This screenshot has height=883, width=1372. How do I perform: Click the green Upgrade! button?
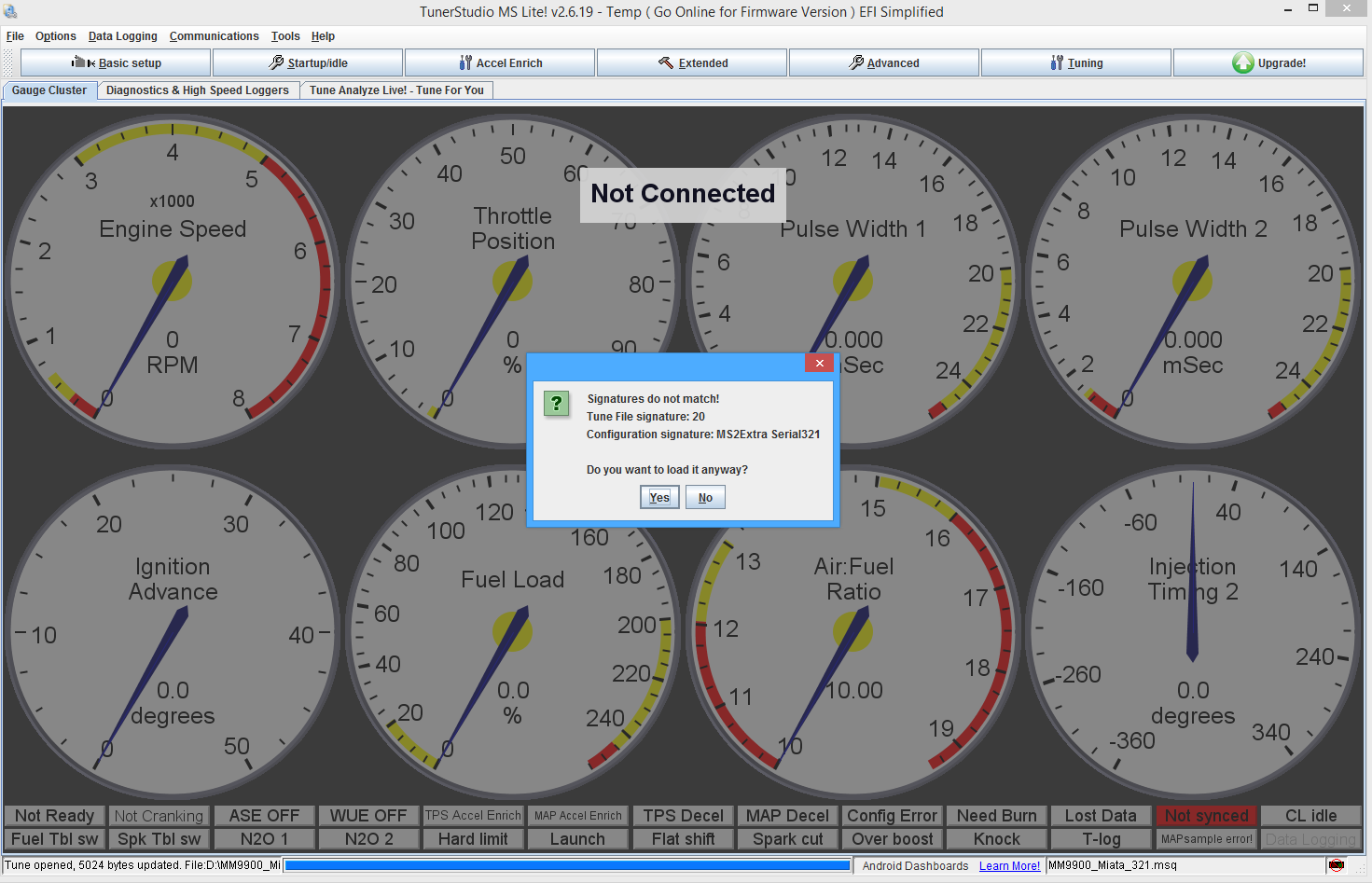click(1268, 63)
